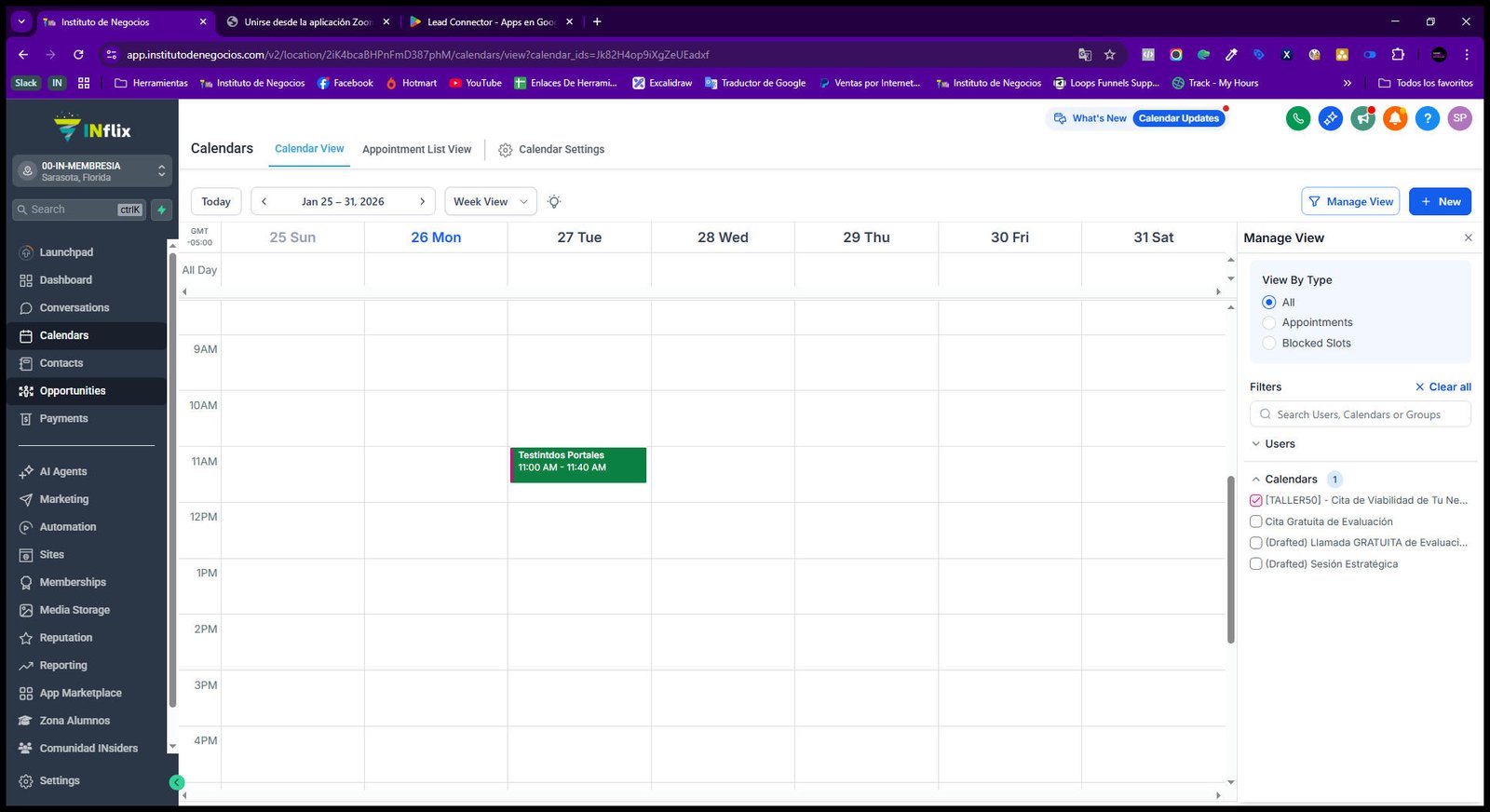This screenshot has height=812, width=1490.
Task: Click the SP user avatar
Action: point(1460,118)
